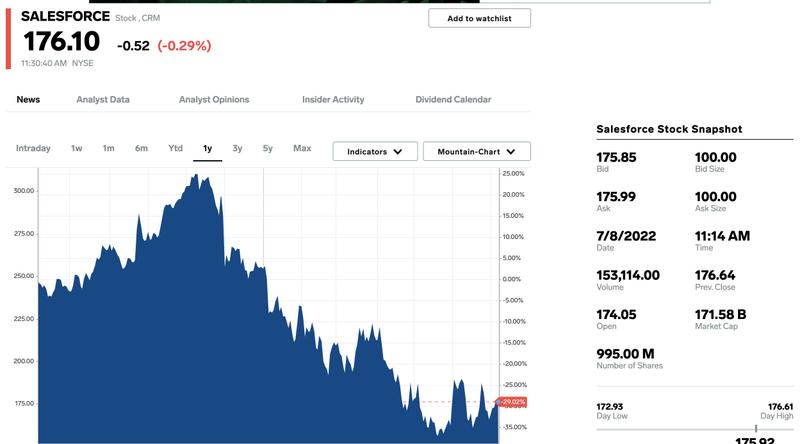This screenshot has width=800, height=444.
Task: Select the Ytd chart range
Action: [x=176, y=148]
